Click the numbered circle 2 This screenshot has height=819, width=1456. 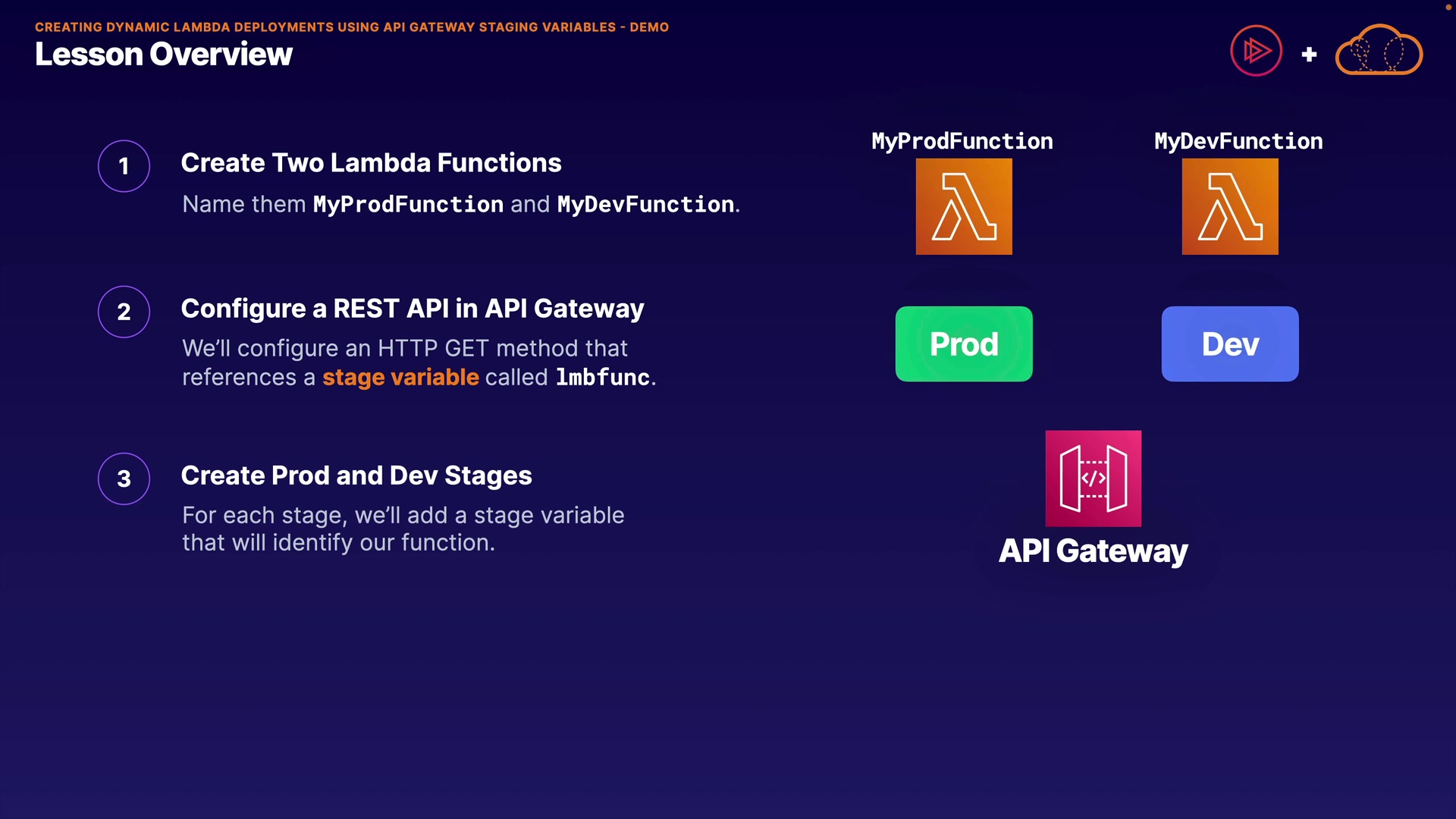coord(124,312)
